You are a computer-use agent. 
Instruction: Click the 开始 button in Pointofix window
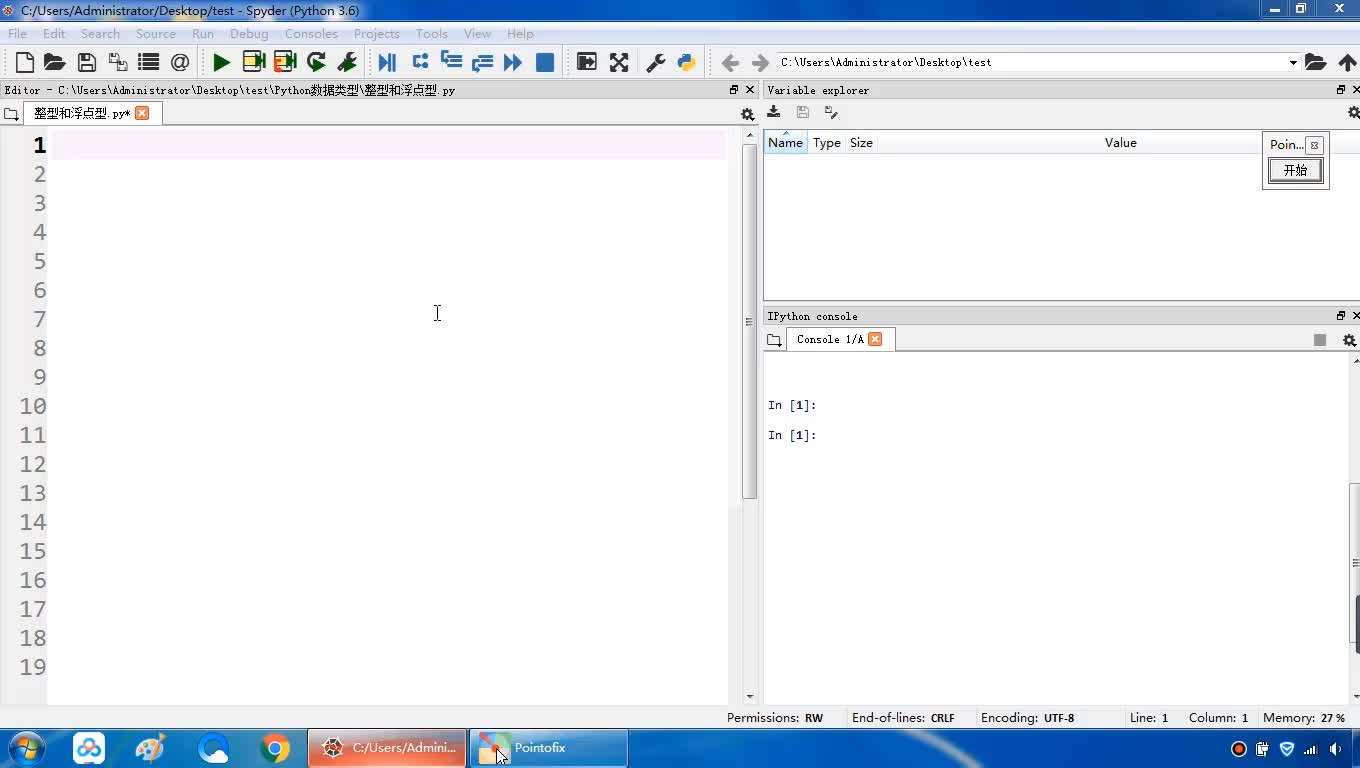[x=1295, y=170]
